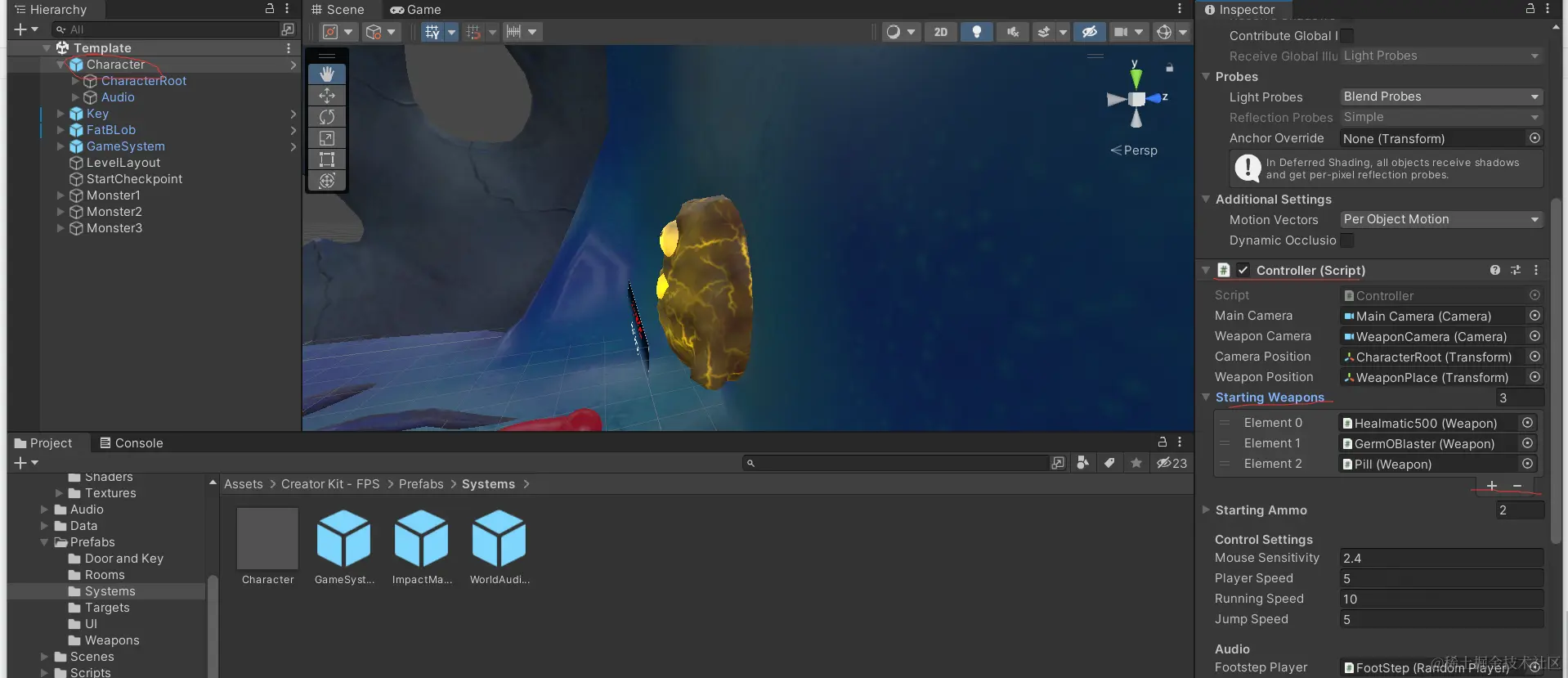Image resolution: width=1568 pixels, height=678 pixels.
Task: Disable the Controller script component checkbox
Action: (1243, 270)
